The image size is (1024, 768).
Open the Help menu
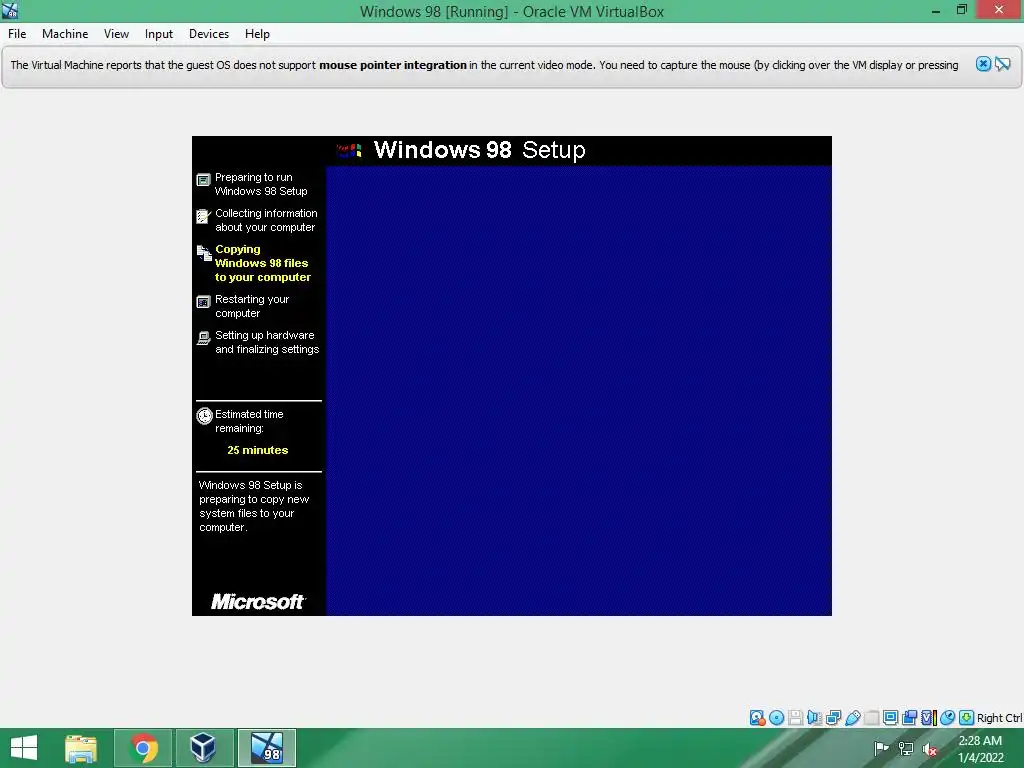tap(257, 34)
